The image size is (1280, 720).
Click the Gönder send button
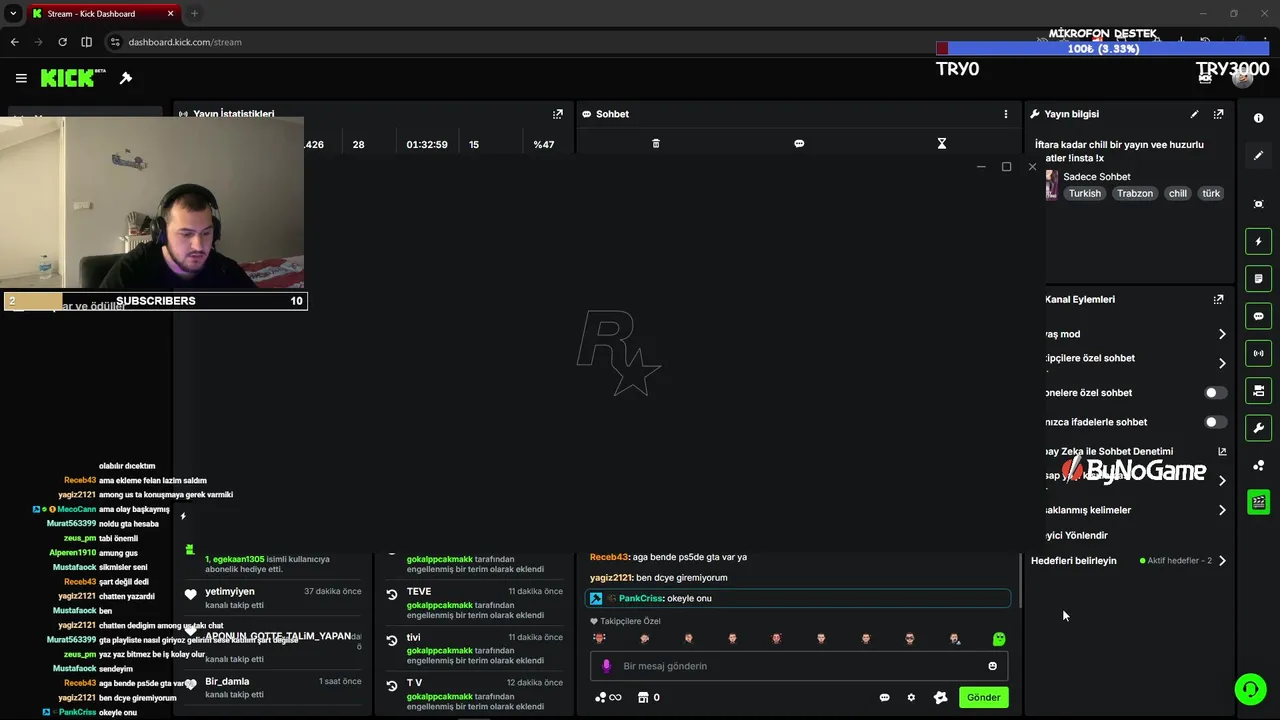(x=983, y=697)
